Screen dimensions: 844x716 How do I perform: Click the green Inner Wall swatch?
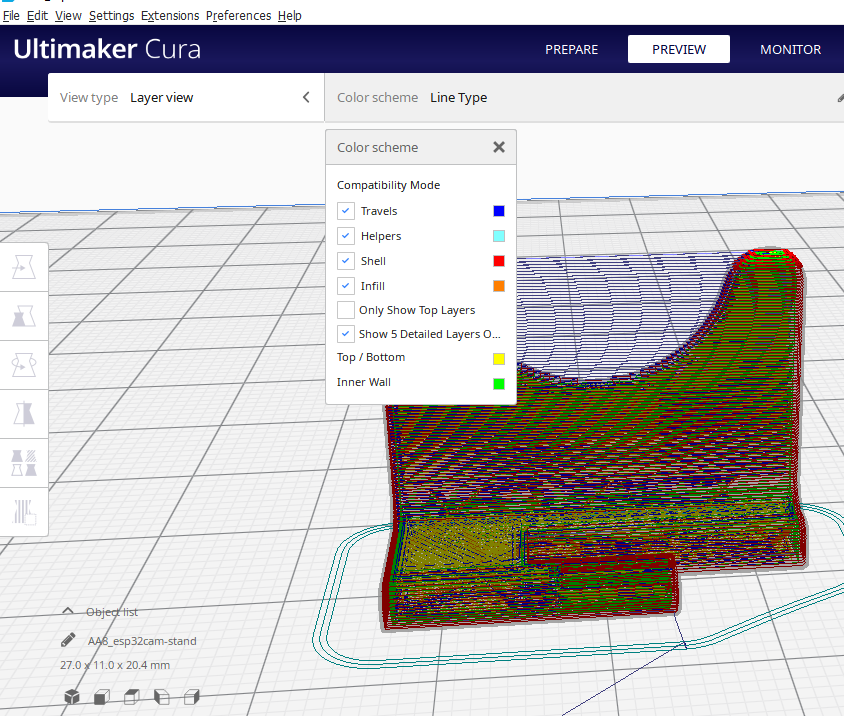[x=499, y=383]
